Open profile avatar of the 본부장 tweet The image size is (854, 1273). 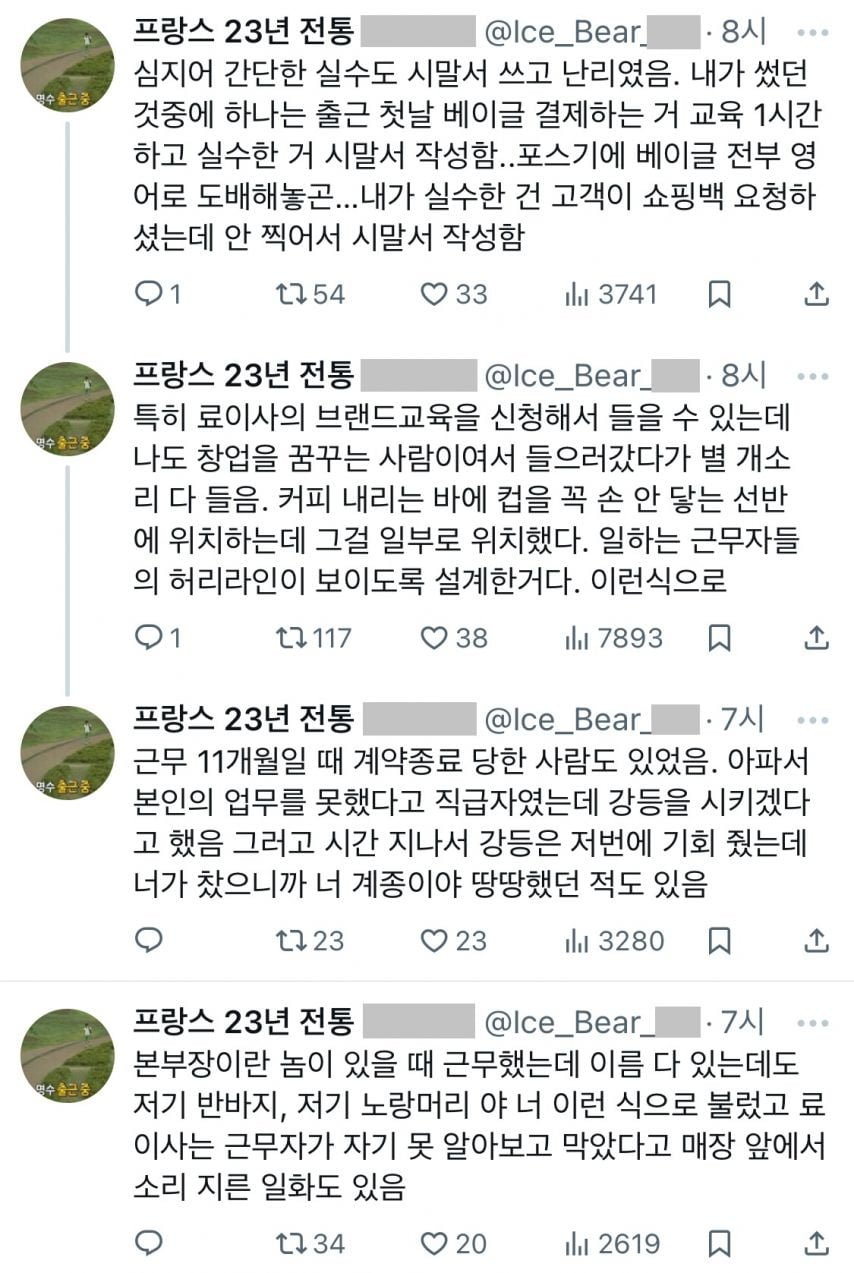[x=67, y=1056]
